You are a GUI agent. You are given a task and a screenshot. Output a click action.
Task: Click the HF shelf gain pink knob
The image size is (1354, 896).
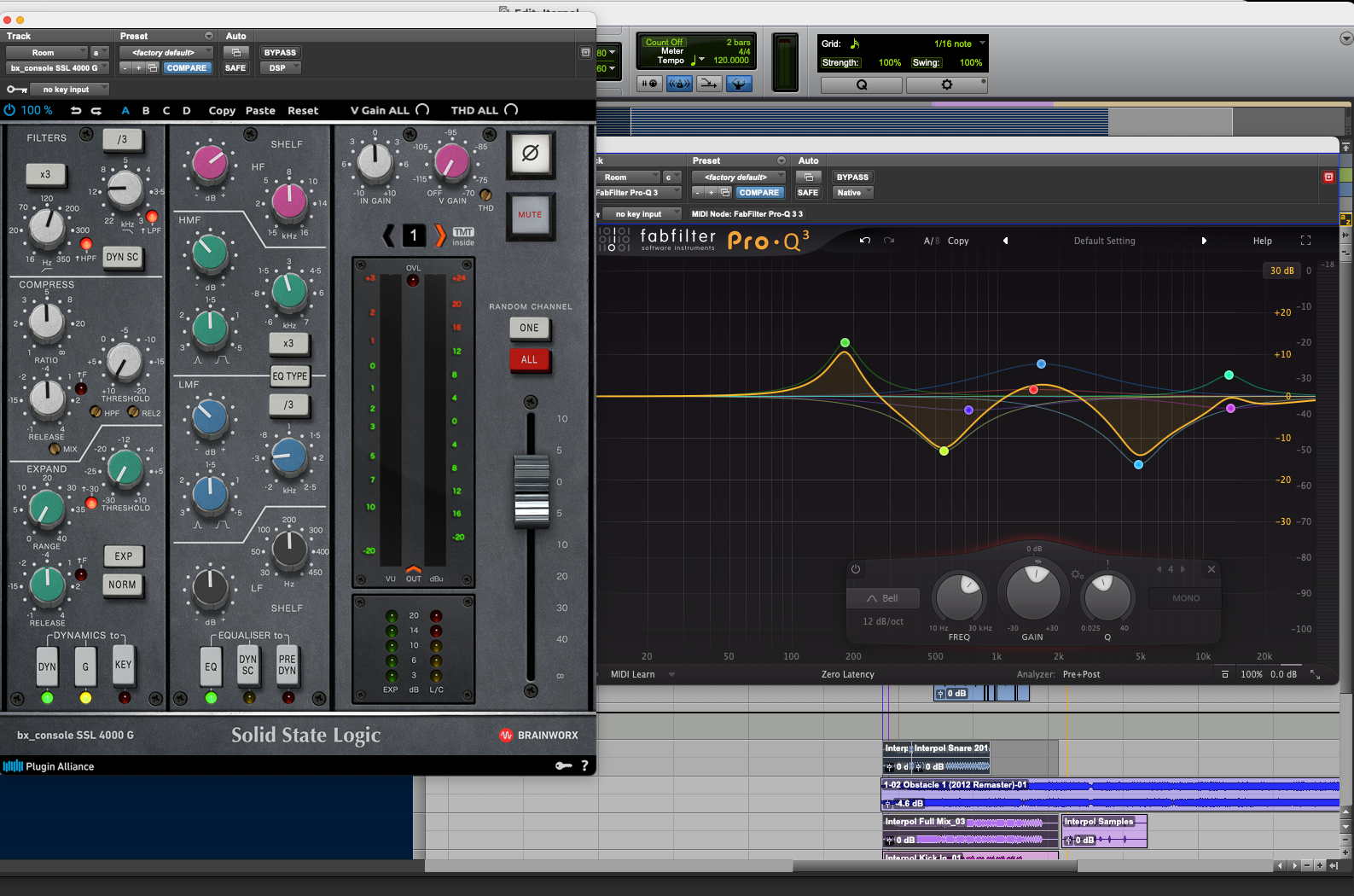tap(210, 164)
